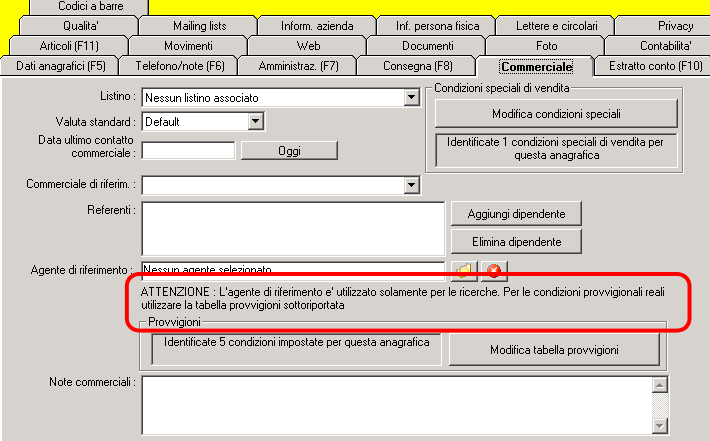This screenshot has height=441, width=710.
Task: Click the Referenti list box
Action: pos(293,229)
